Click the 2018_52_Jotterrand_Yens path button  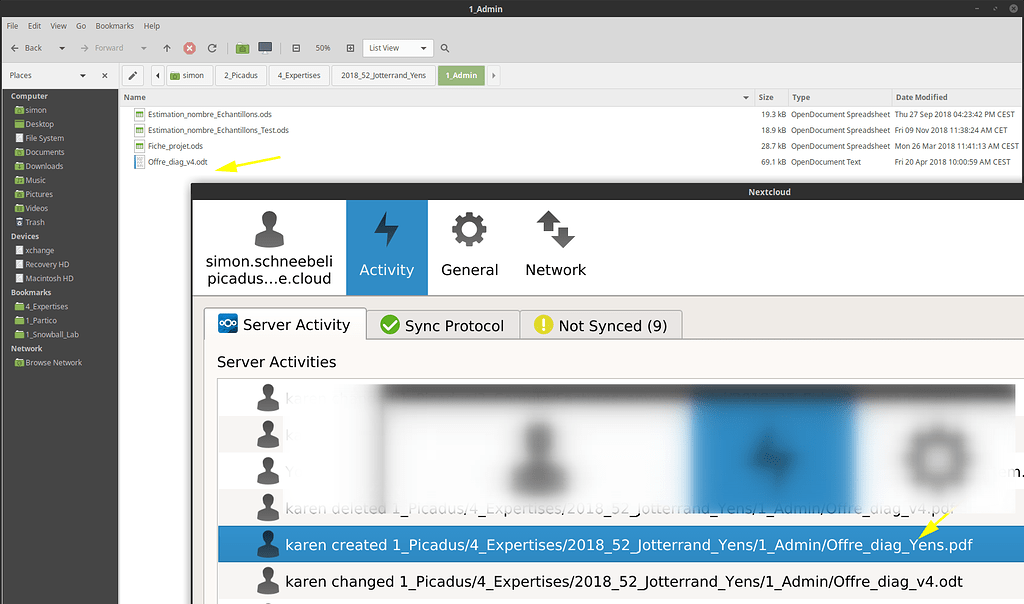383,76
